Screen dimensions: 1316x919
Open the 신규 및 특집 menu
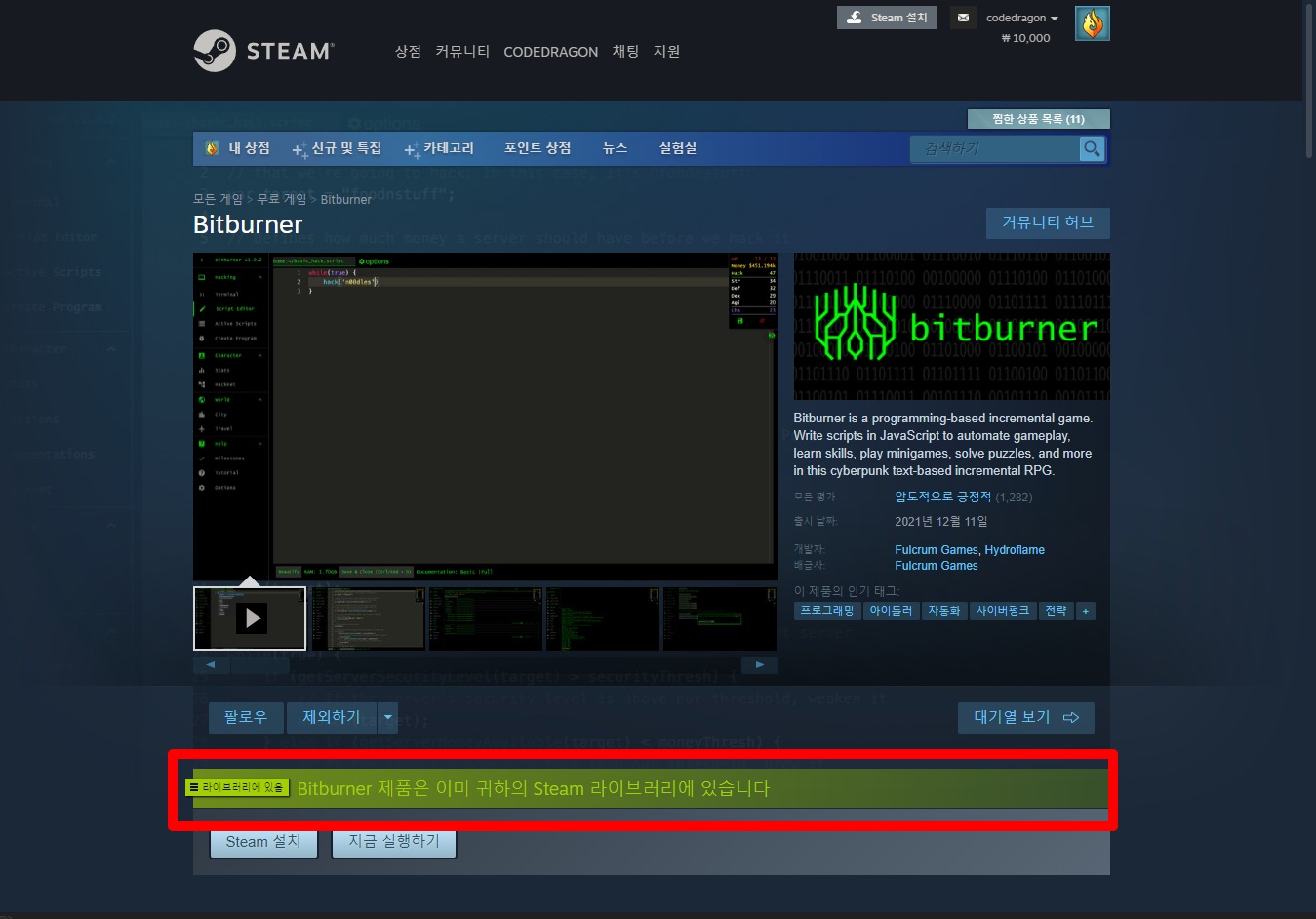pyautogui.click(x=337, y=148)
